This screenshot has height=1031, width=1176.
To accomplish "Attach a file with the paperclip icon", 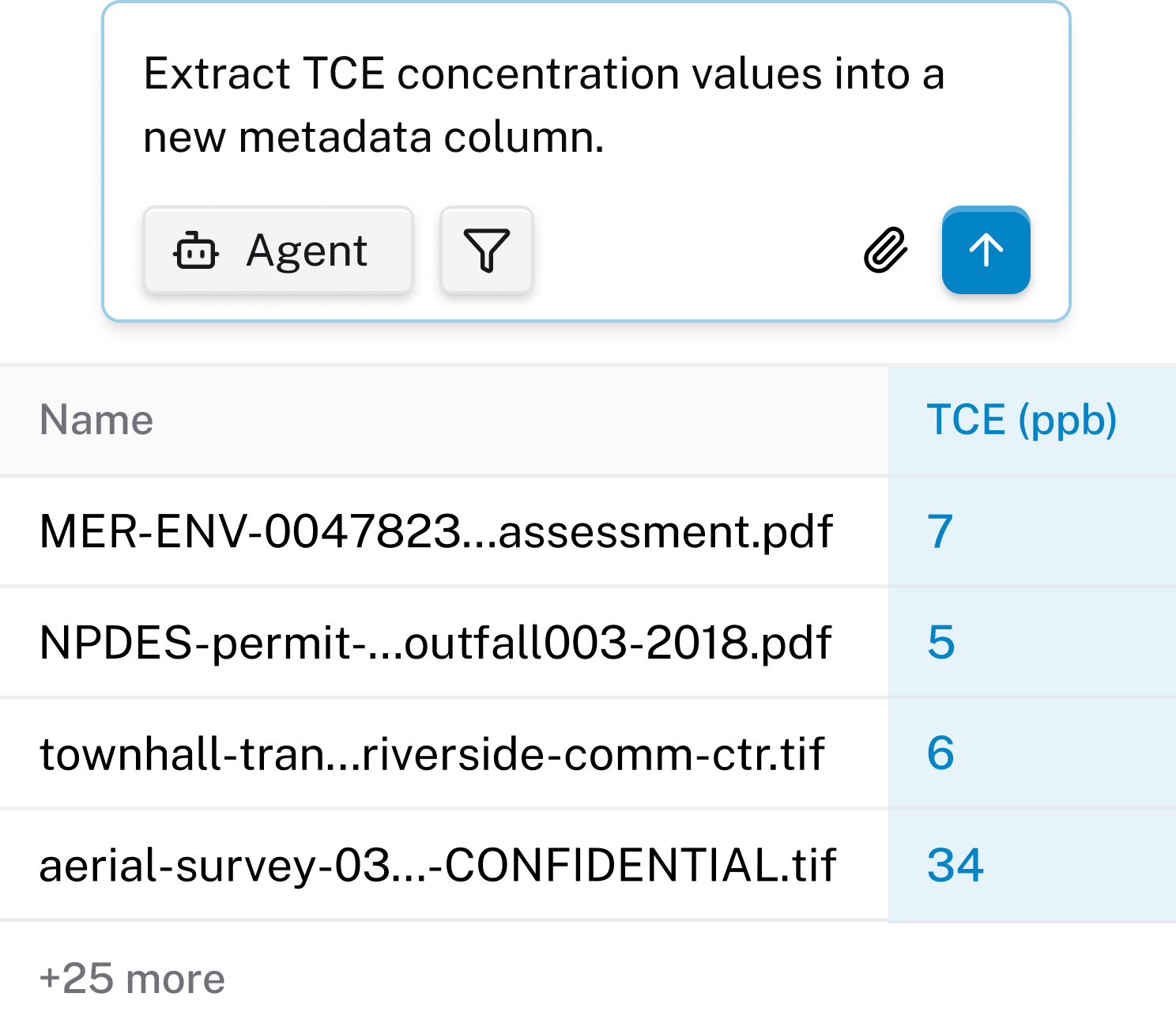I will [x=885, y=251].
